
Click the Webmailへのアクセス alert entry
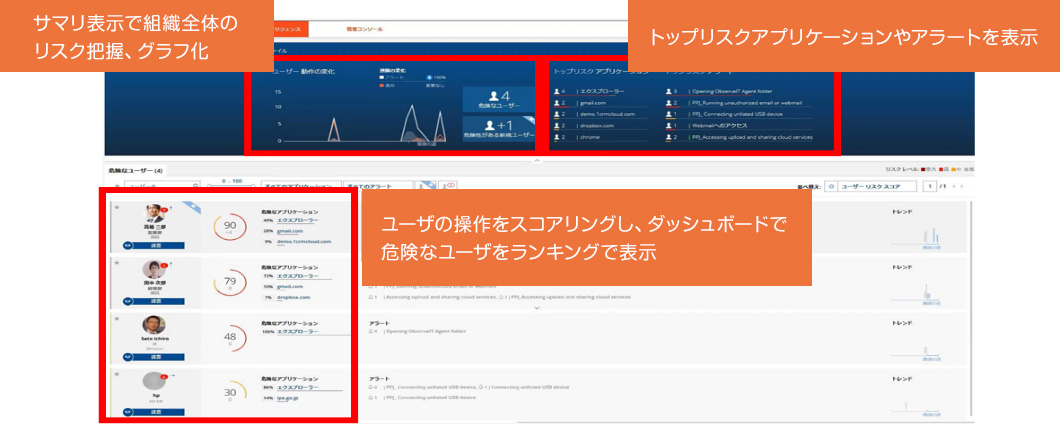(x=720, y=125)
